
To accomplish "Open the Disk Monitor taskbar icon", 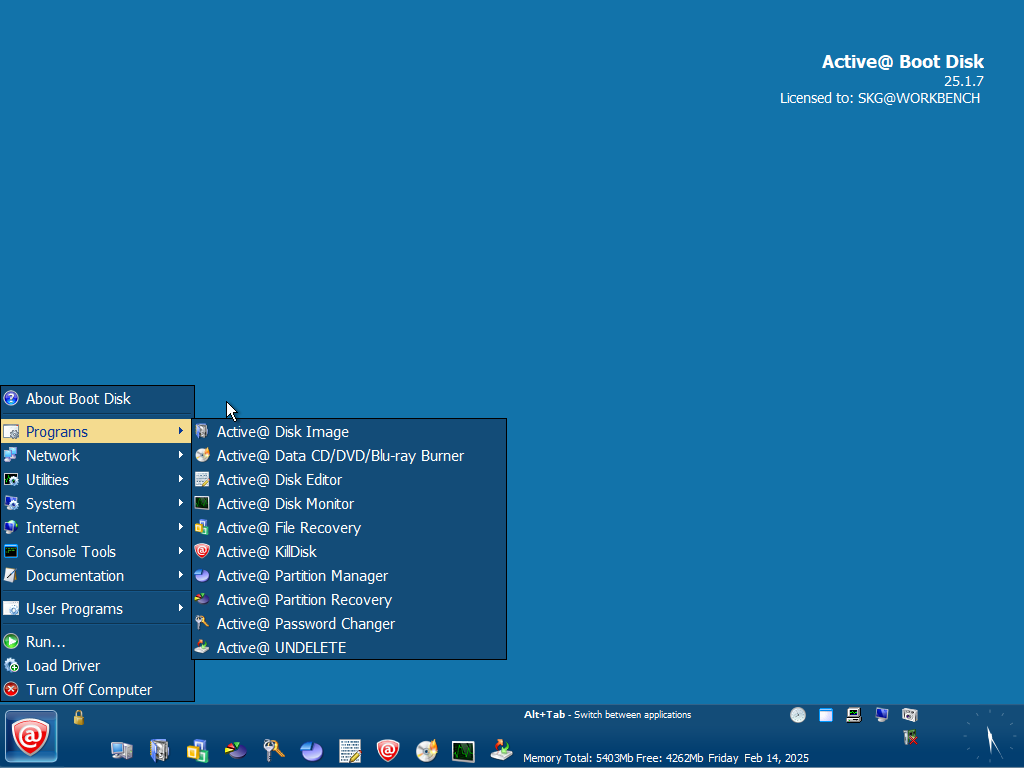I will [462, 750].
